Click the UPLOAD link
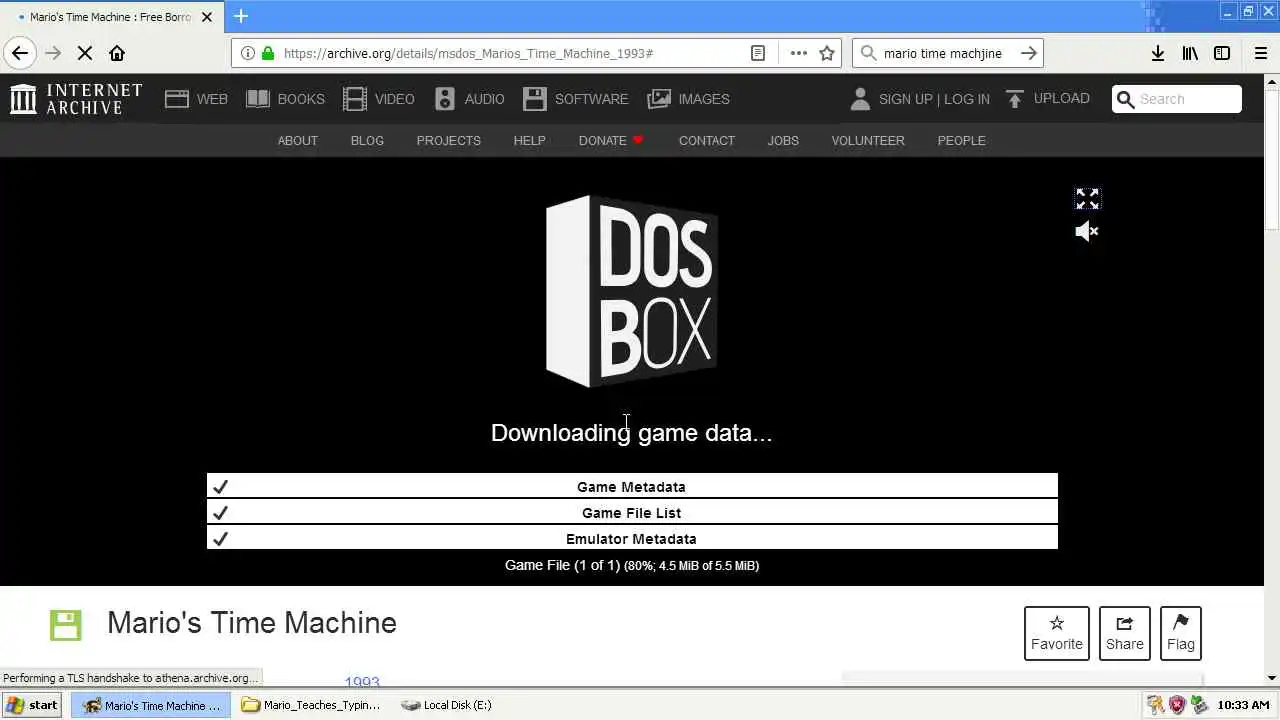 1047,99
